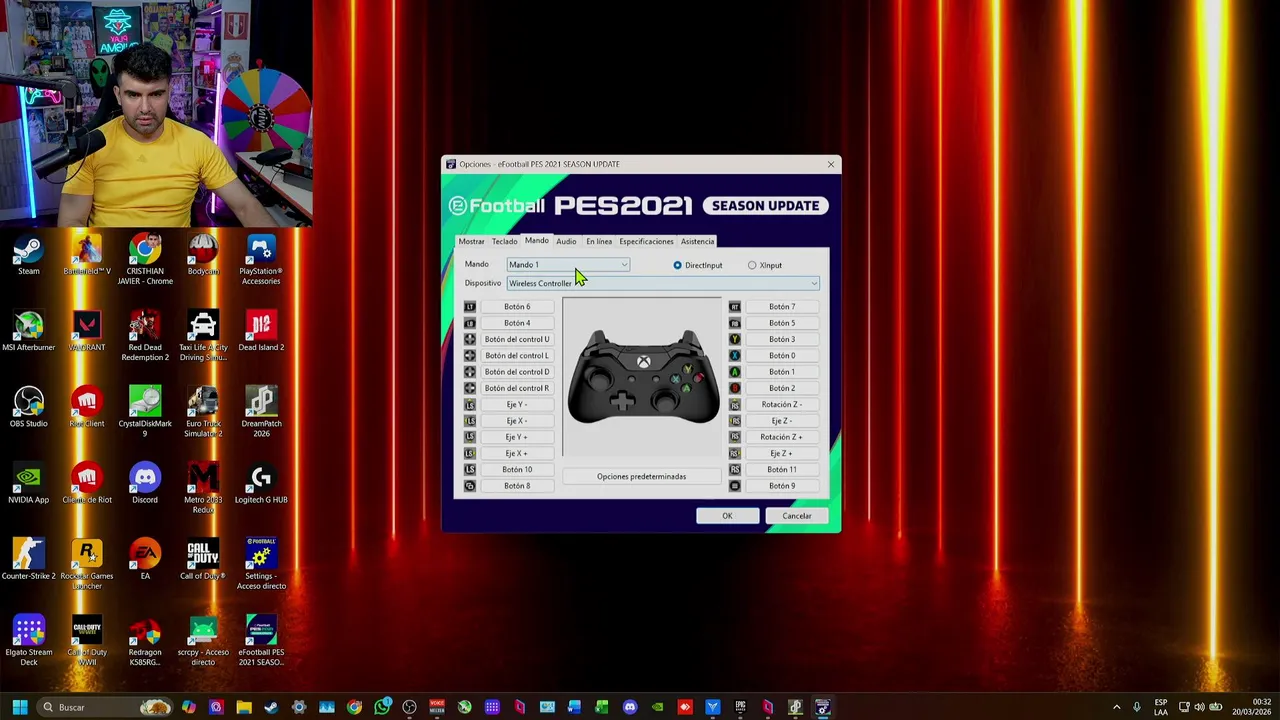Open Metro 2033 Redux shortcut
The height and width of the screenshot is (720, 1280).
[203, 487]
